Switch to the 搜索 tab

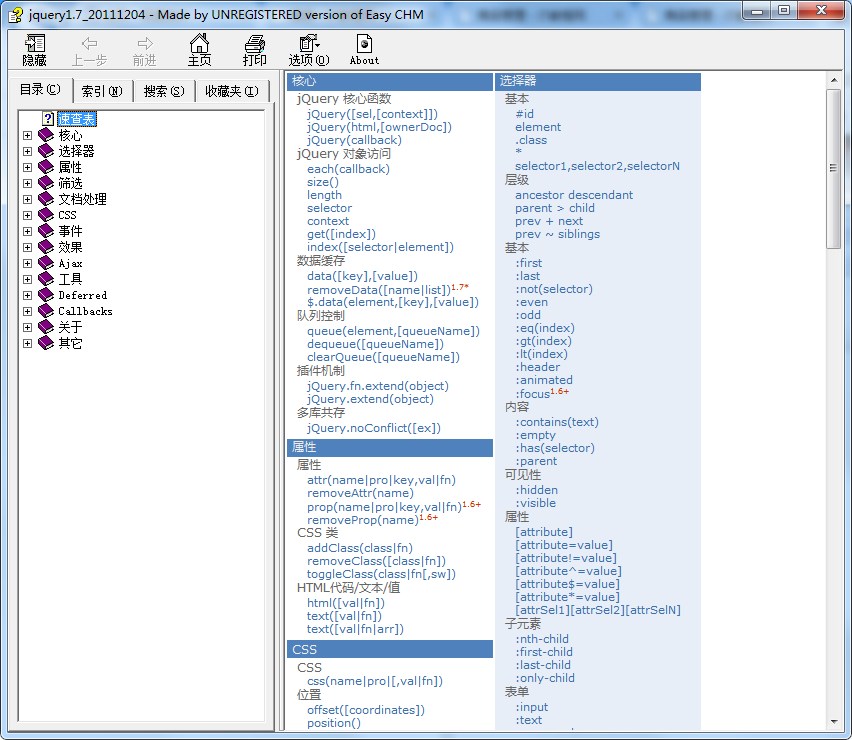point(163,91)
